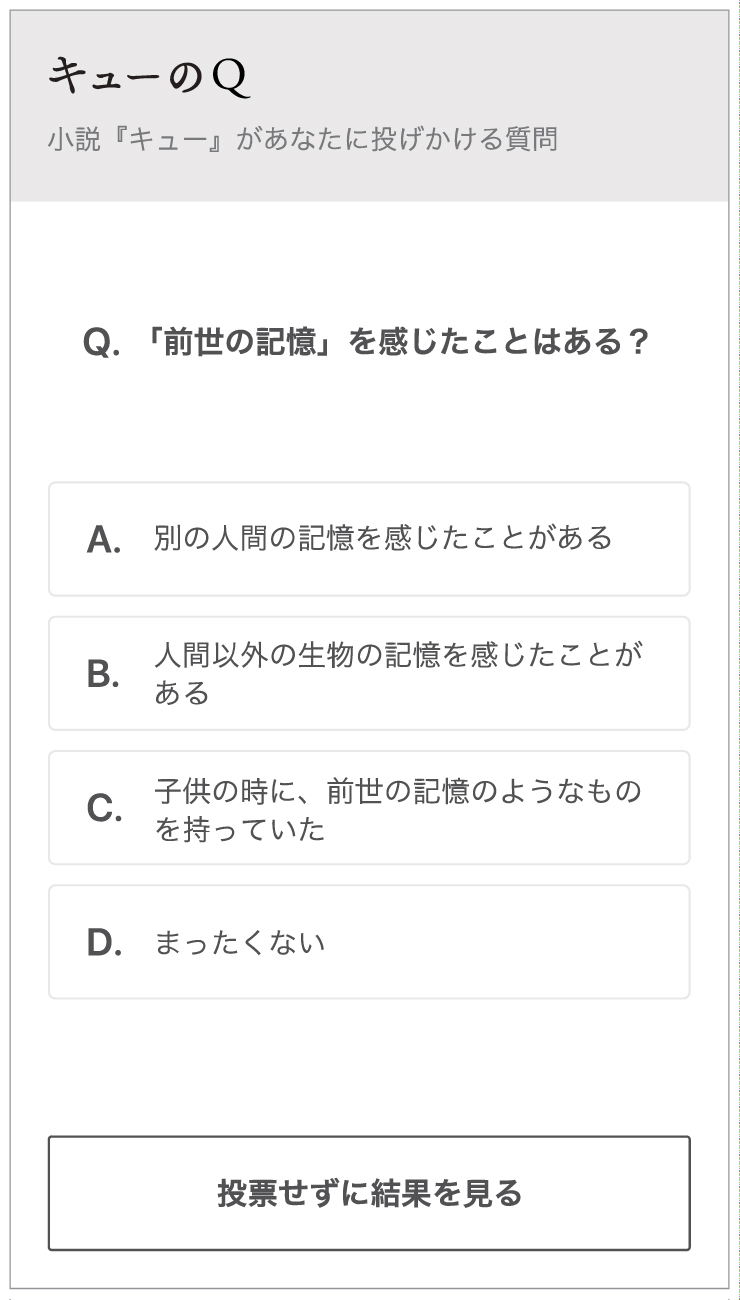740x1300 pixels.
Task: Click the bold "B." letter label
Action: pyautogui.click(x=104, y=675)
